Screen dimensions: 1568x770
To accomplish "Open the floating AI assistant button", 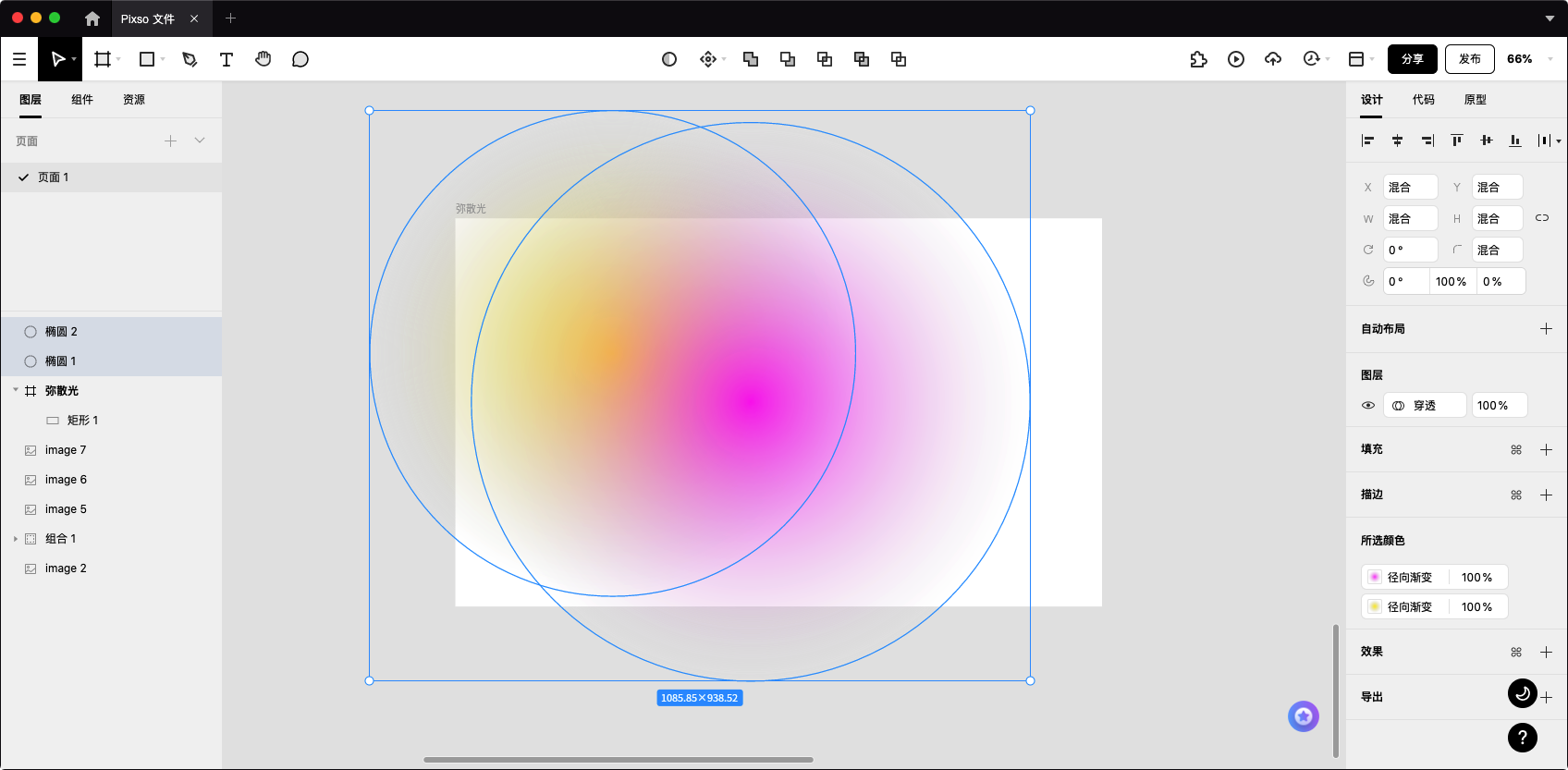I will (x=1304, y=716).
